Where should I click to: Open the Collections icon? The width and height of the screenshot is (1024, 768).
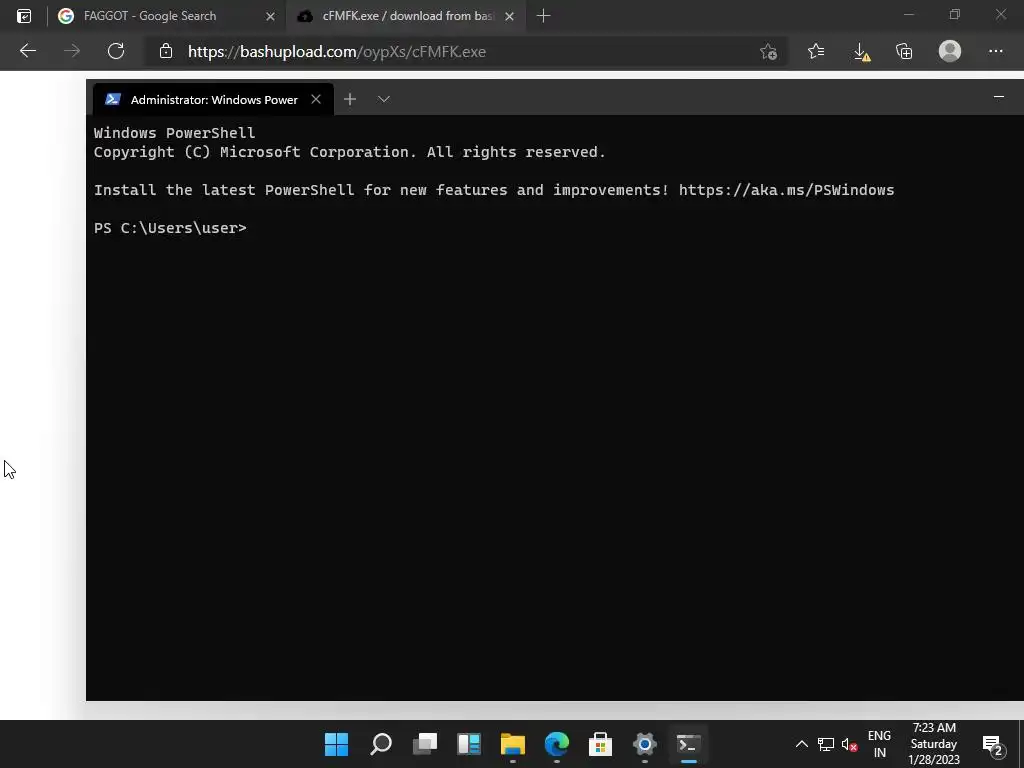pyautogui.click(x=904, y=51)
